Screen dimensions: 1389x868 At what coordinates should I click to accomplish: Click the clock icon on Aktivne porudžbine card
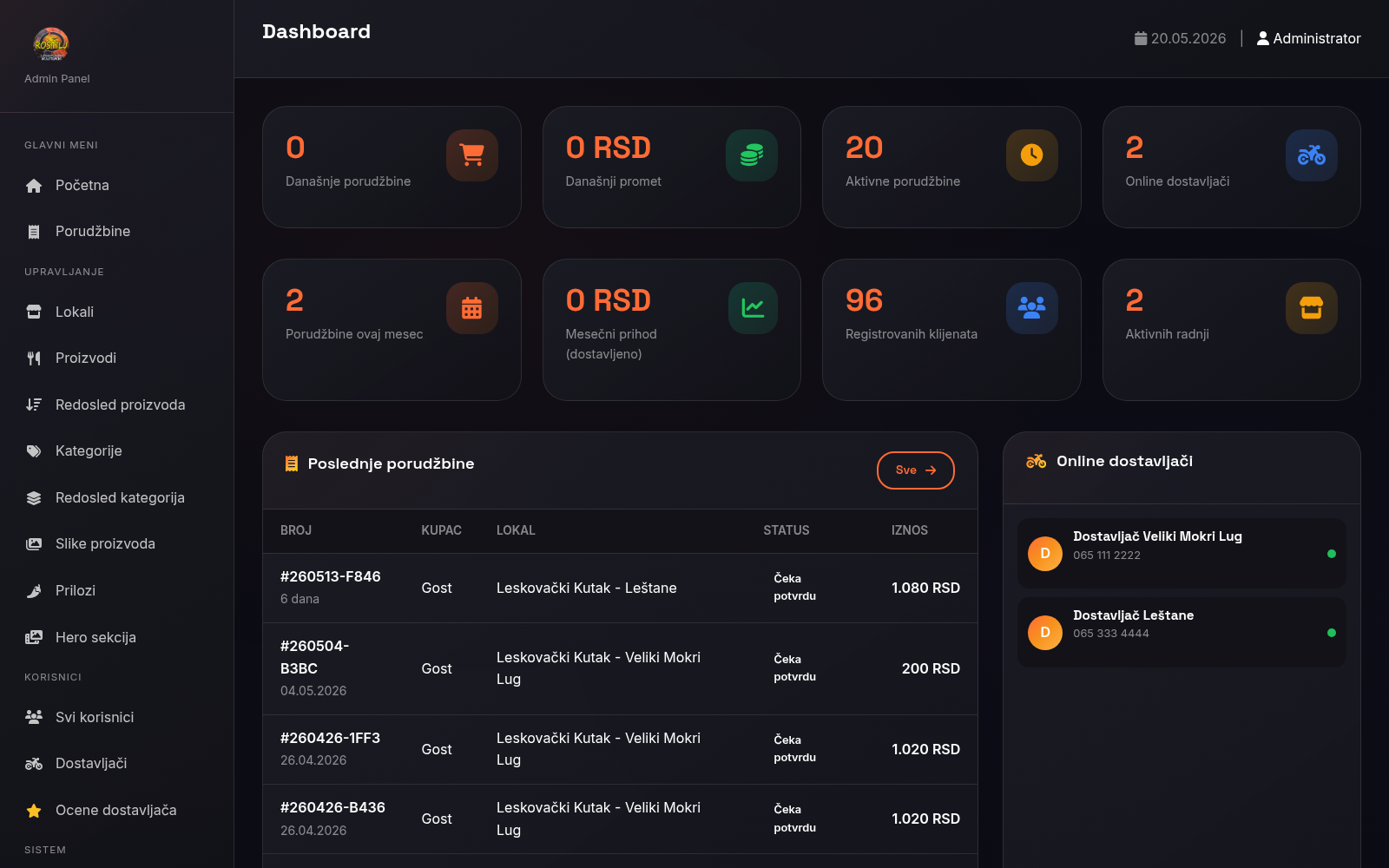[x=1032, y=155]
